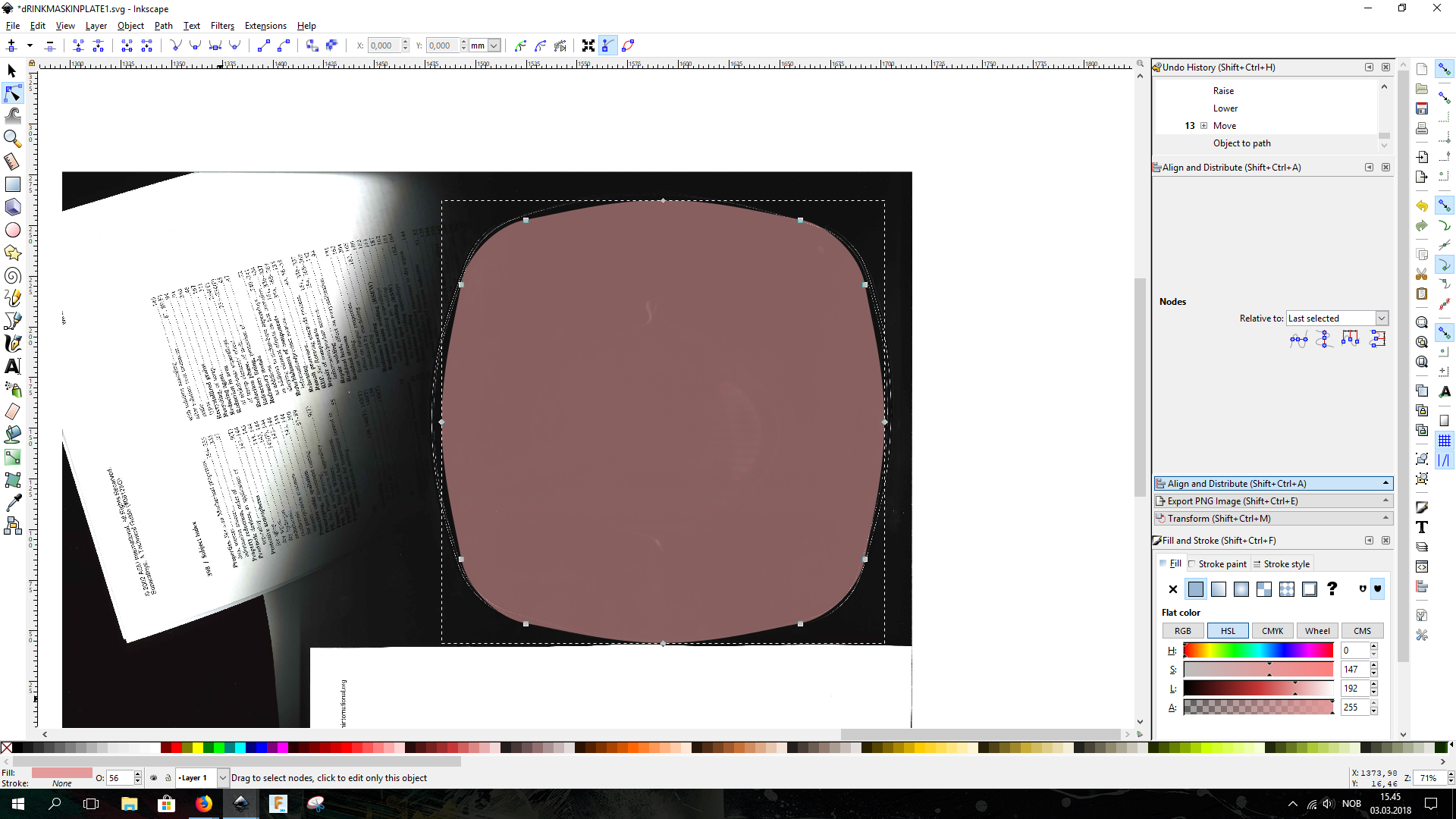Open the Relative to dropdown
Image resolution: width=1456 pixels, height=819 pixels.
click(1337, 318)
